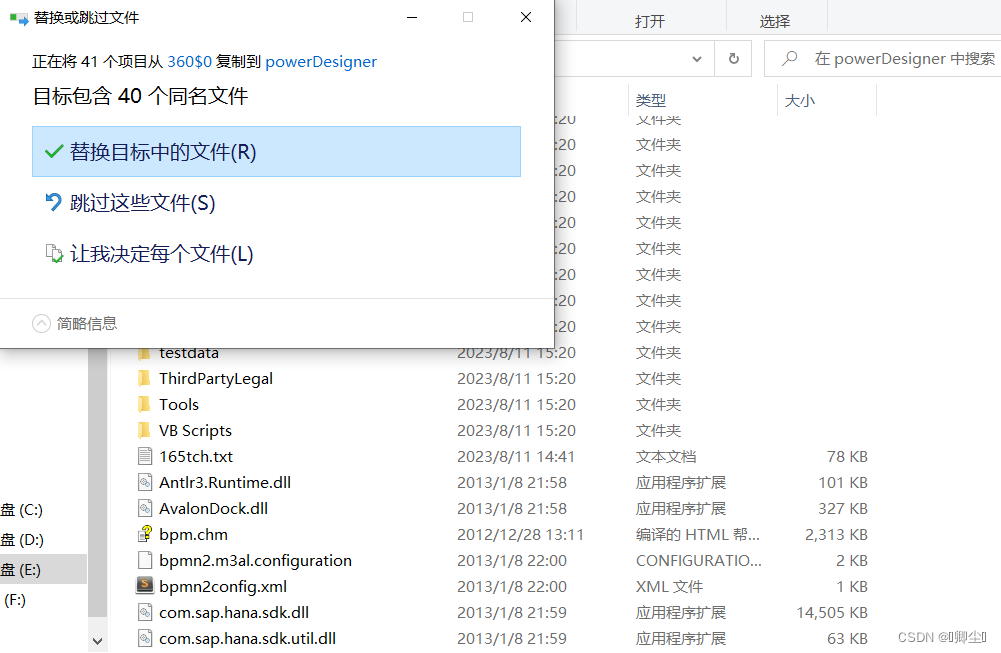Click the refresh icon beside the address bar
Viewport: 1001px width, 653px height.
coord(733,58)
